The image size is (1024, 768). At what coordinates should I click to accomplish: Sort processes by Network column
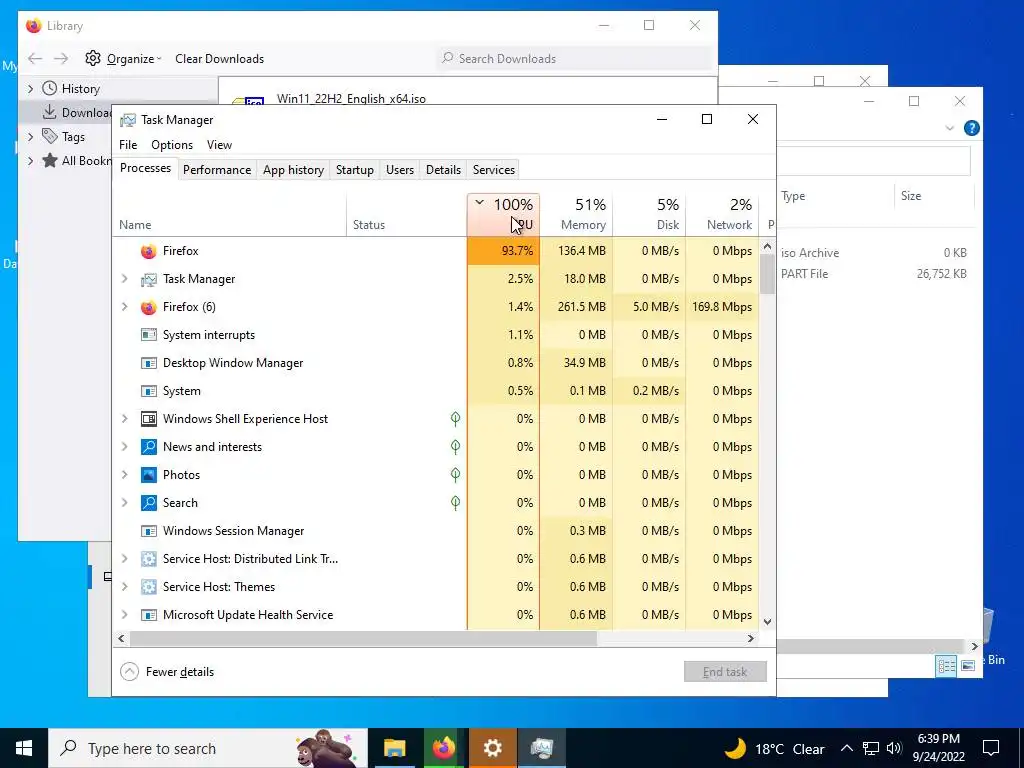(x=722, y=214)
